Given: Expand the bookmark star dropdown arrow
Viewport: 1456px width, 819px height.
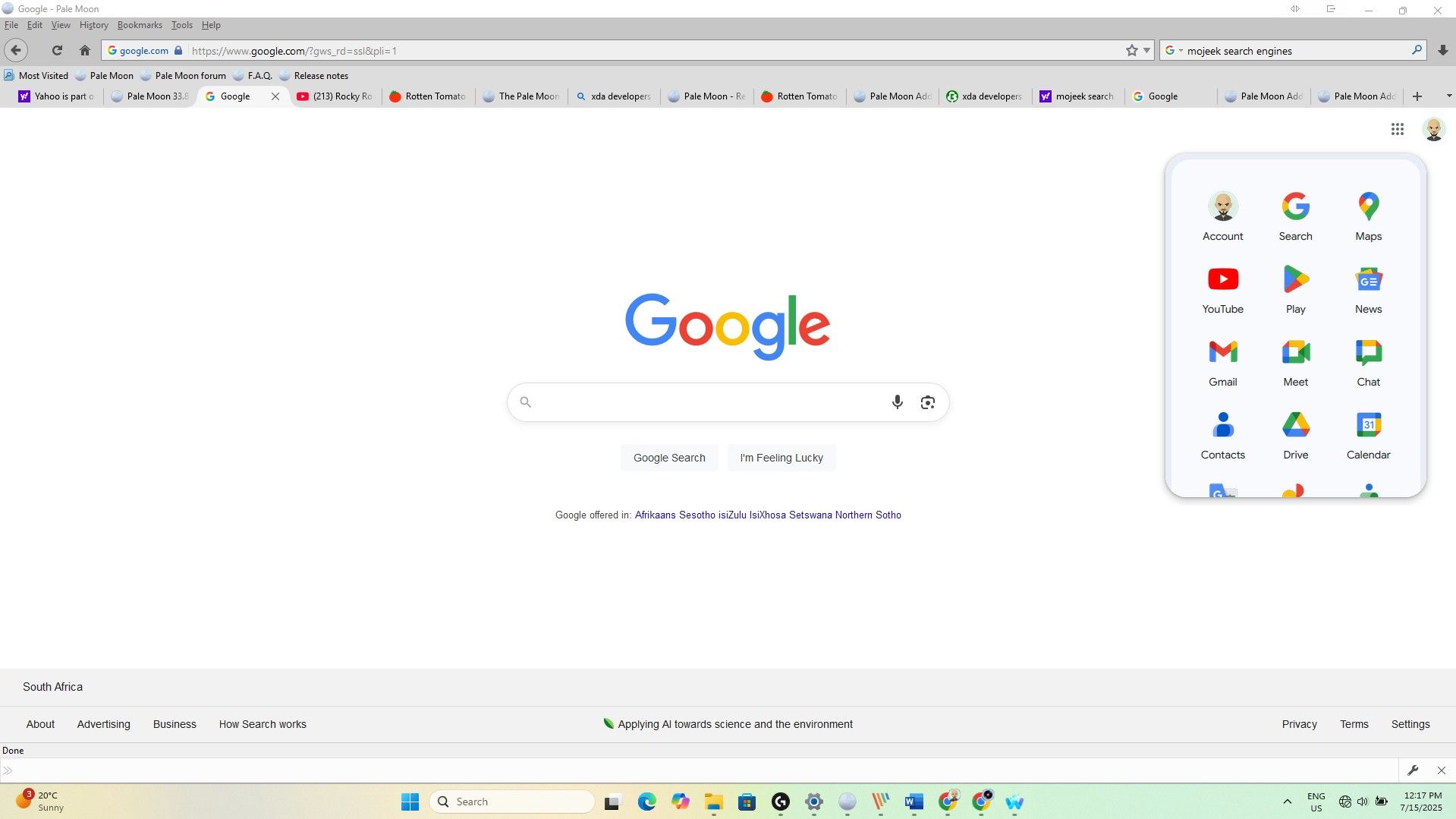Looking at the screenshot, I should tap(1146, 51).
